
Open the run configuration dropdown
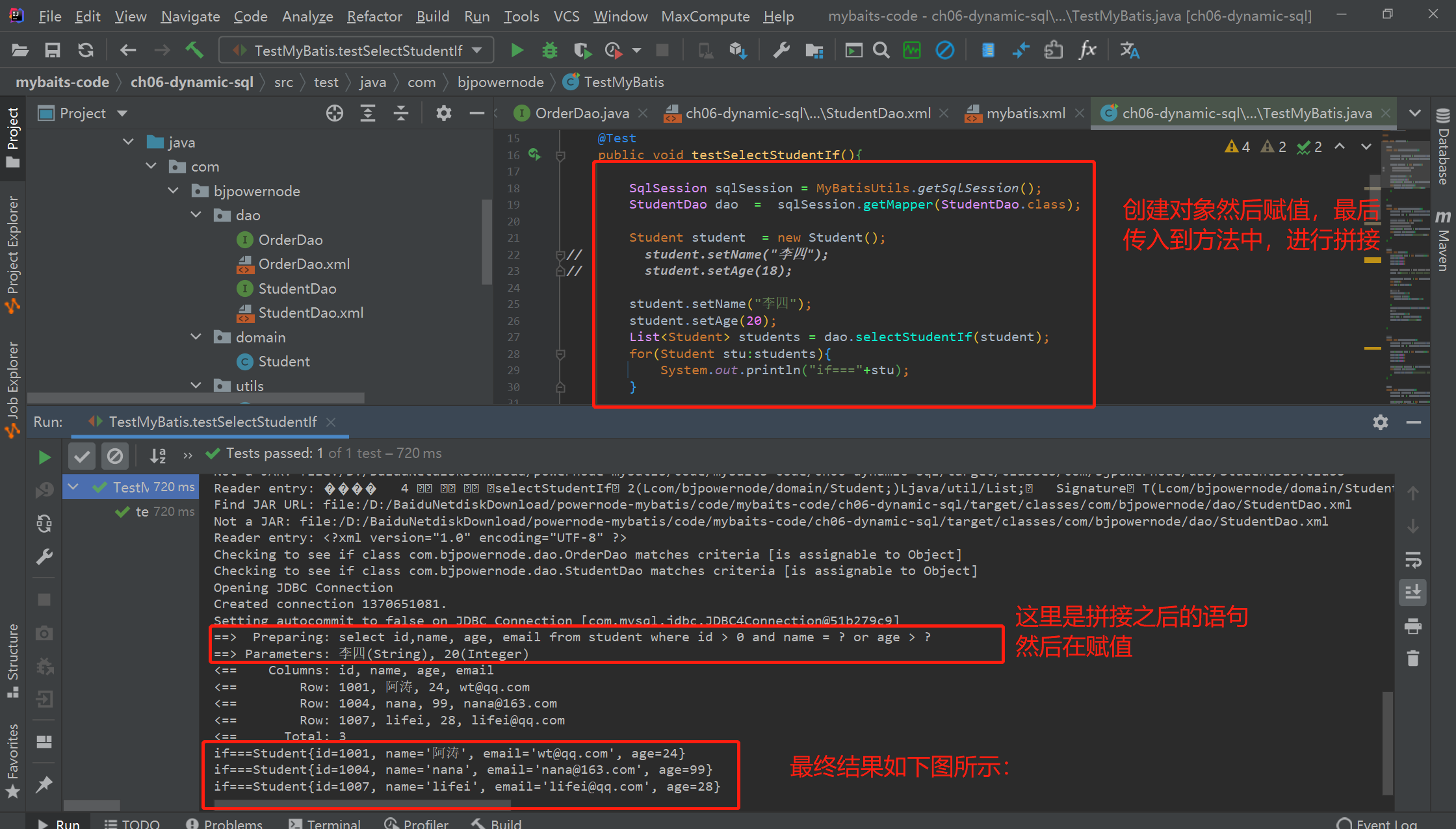pos(356,50)
